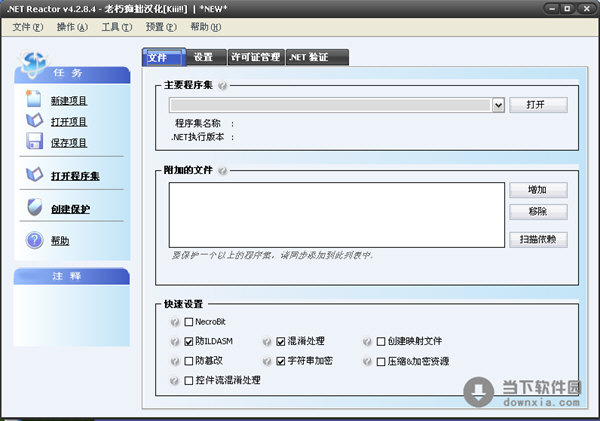This screenshot has height=421, width=600.
Task: Enable the 控件流混淆处理 checkbox
Action: tap(189, 380)
